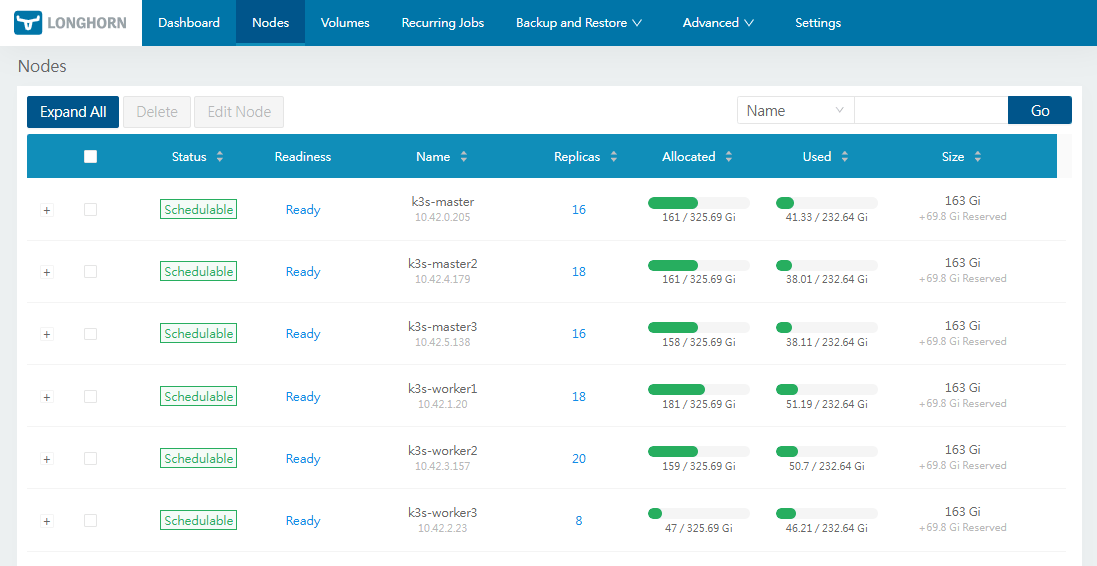
Task: Click the Ready status for k3s-master2
Action: [x=303, y=271]
